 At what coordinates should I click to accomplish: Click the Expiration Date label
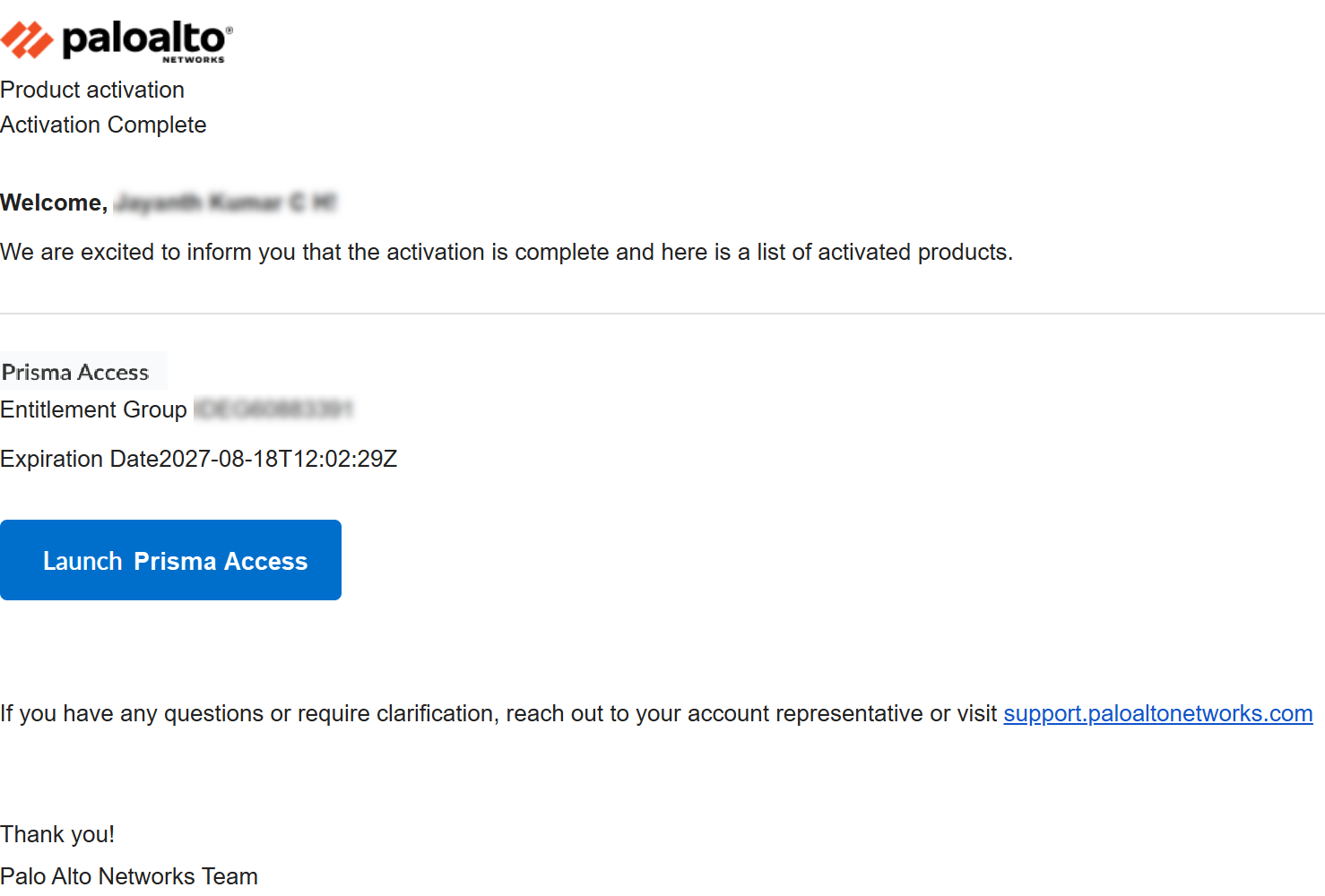click(x=79, y=459)
